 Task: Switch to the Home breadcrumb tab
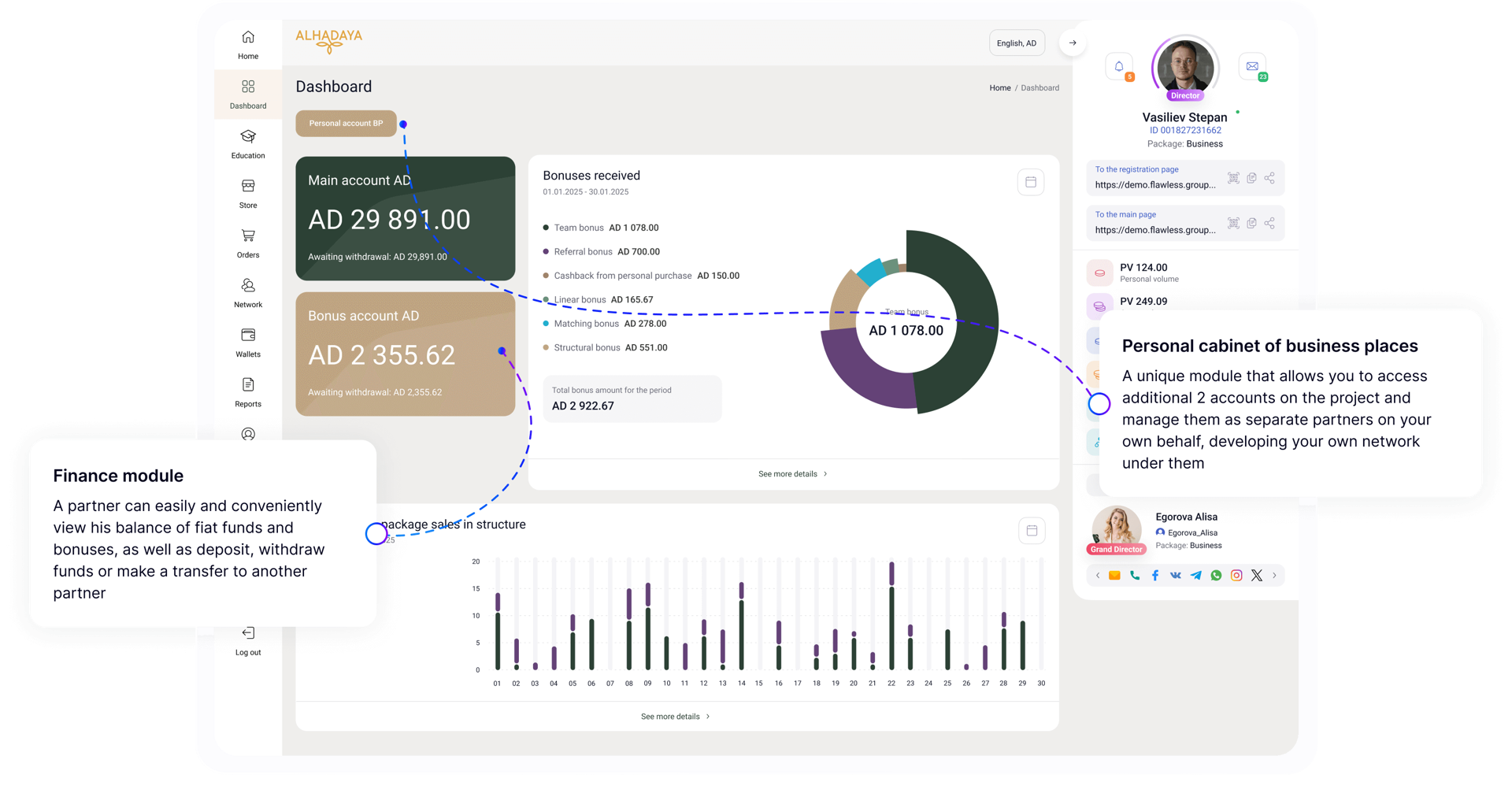point(999,87)
